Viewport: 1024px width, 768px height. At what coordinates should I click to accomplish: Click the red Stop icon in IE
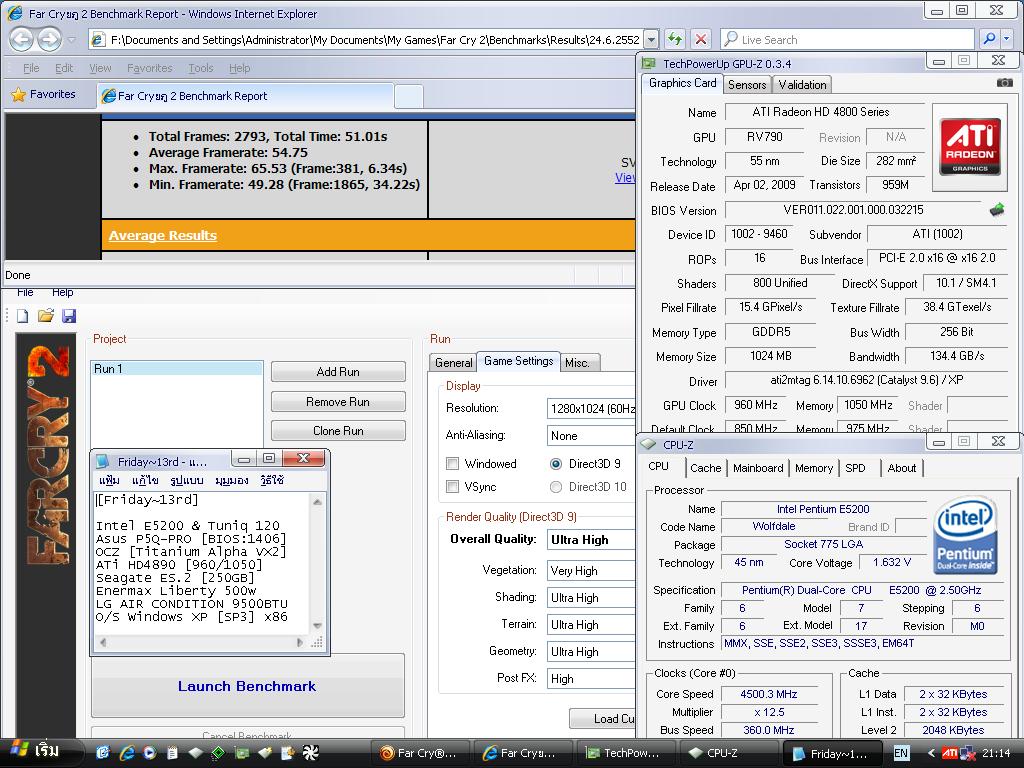(x=701, y=39)
